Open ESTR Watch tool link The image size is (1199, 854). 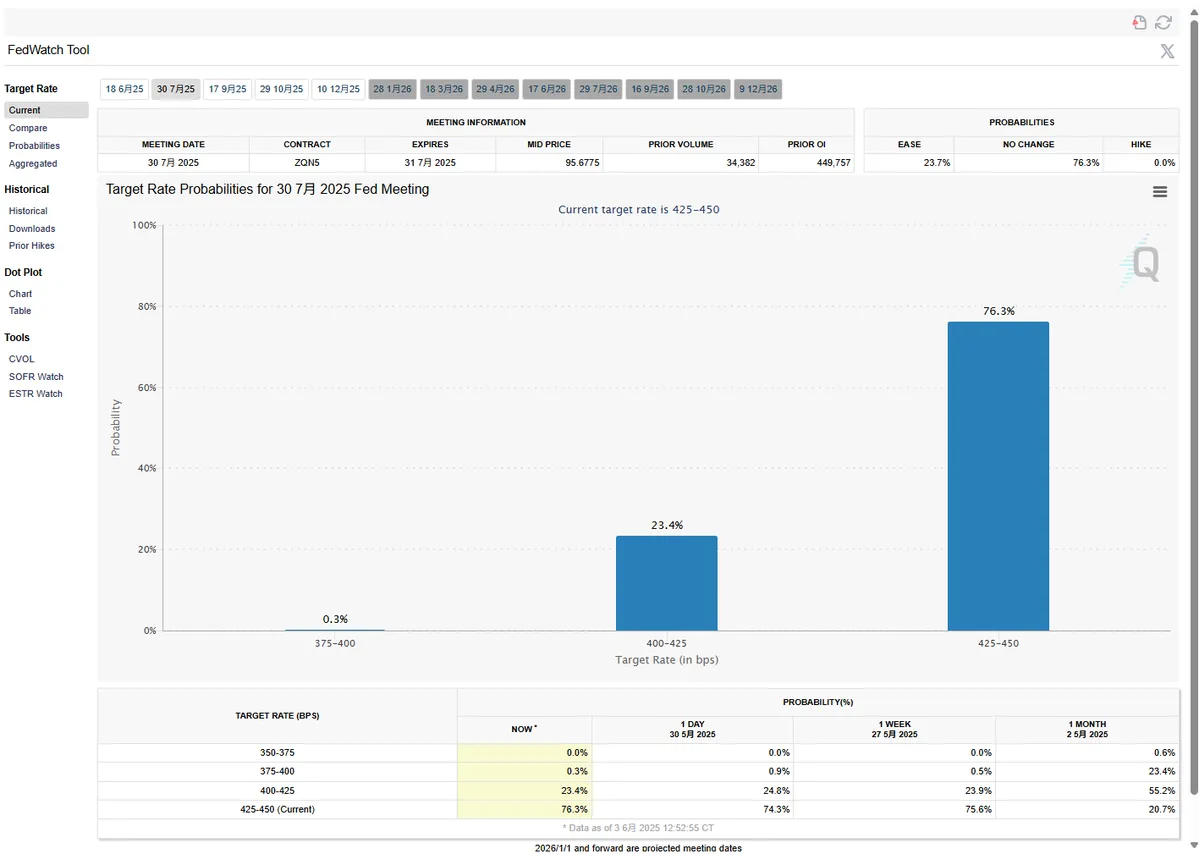tap(35, 394)
